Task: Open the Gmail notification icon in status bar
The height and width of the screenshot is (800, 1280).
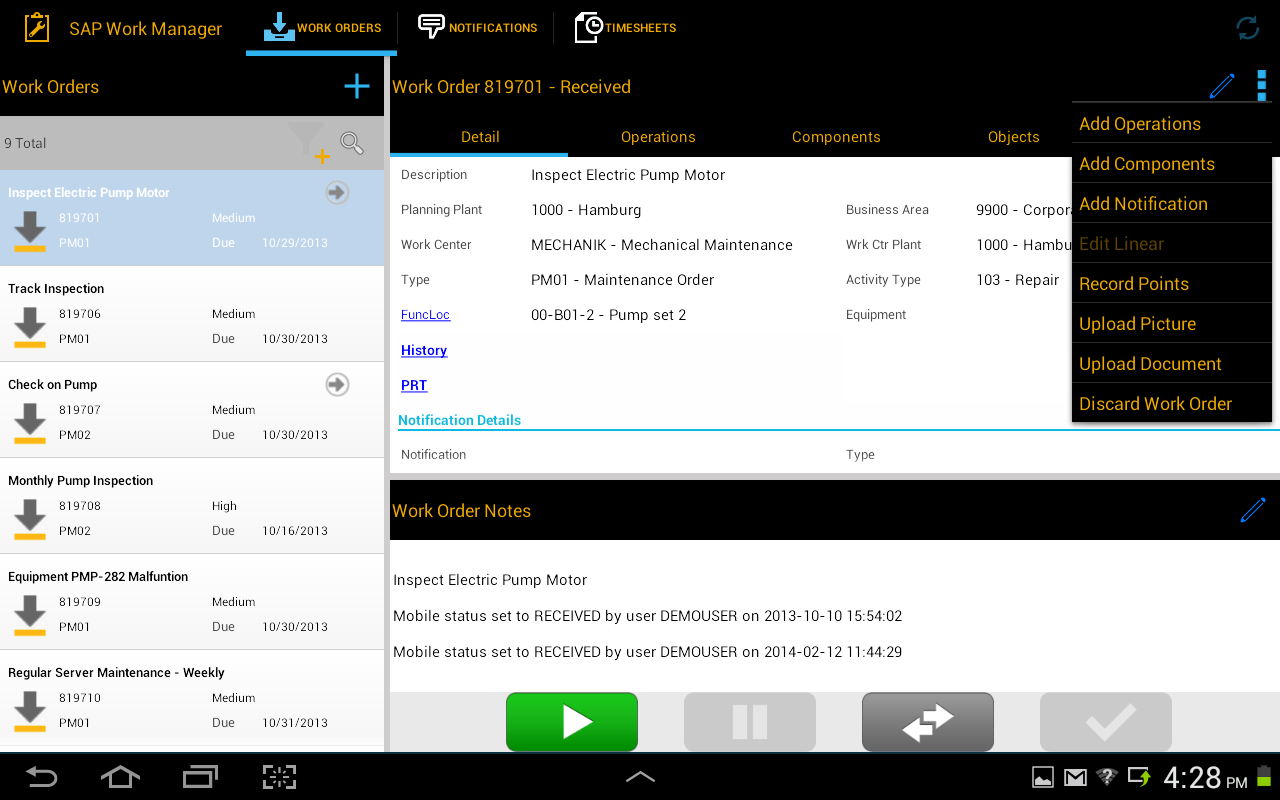Action: [1074, 777]
